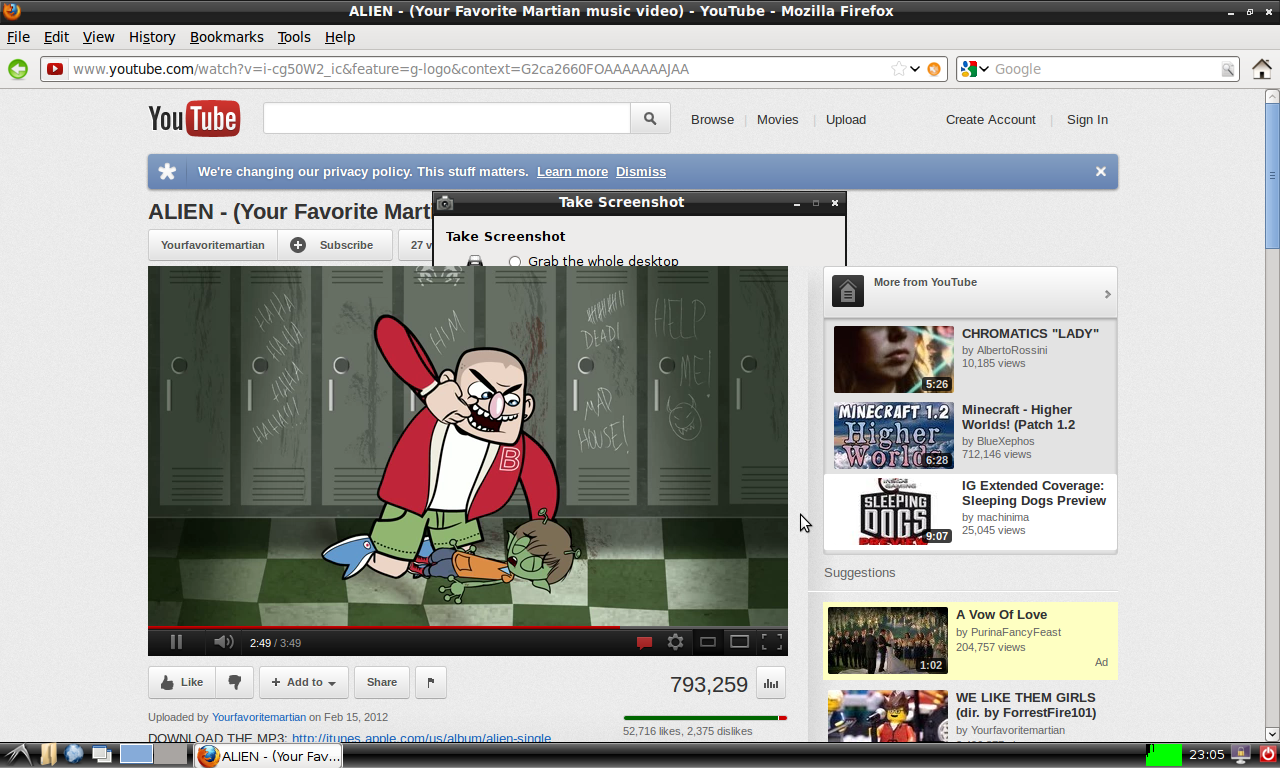Screen dimensions: 1280x768
Task: Open URL history dropdown arrow
Action: 914,69
